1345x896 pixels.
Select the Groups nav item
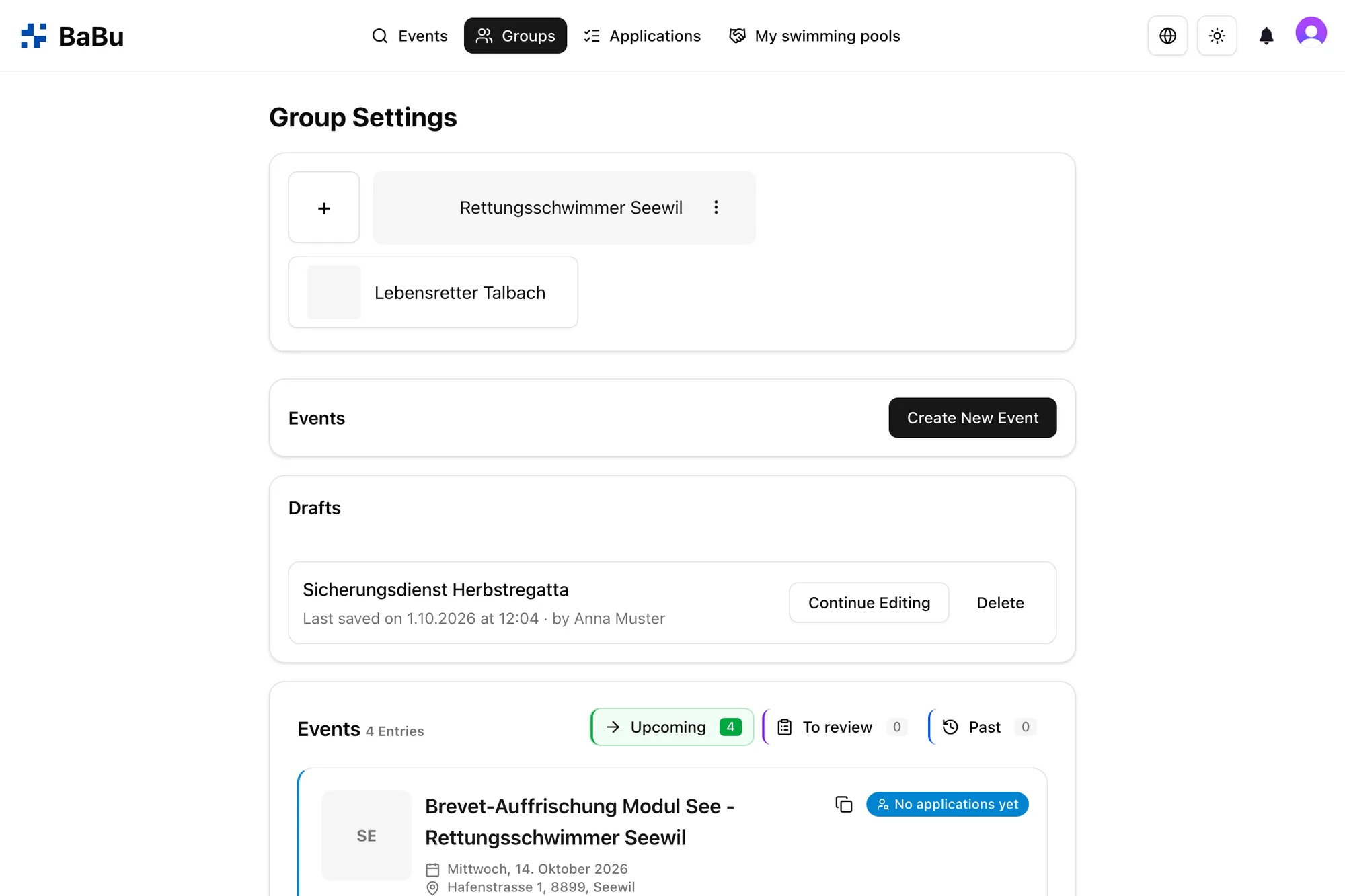click(515, 36)
